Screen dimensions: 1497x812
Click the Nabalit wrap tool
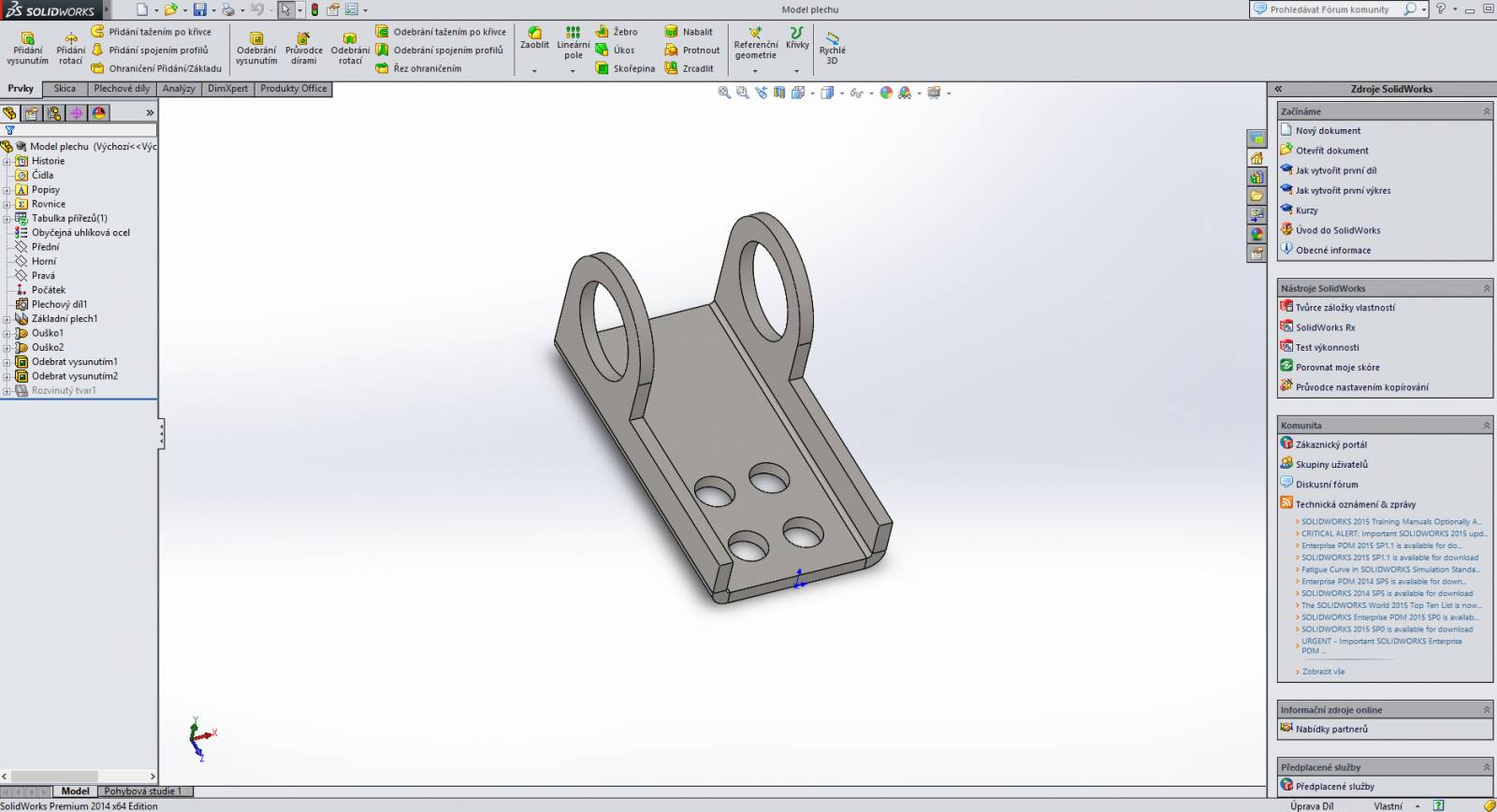click(x=689, y=32)
